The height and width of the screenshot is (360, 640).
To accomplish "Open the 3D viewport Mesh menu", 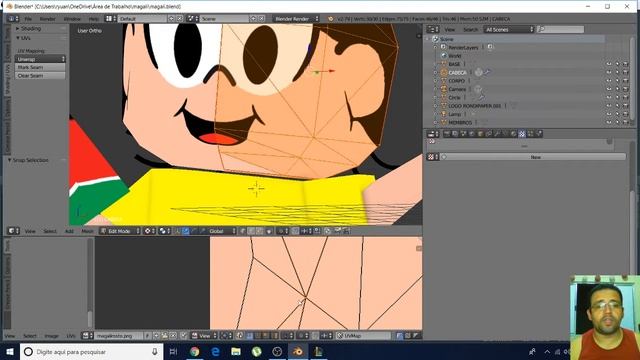I will pos(87,231).
